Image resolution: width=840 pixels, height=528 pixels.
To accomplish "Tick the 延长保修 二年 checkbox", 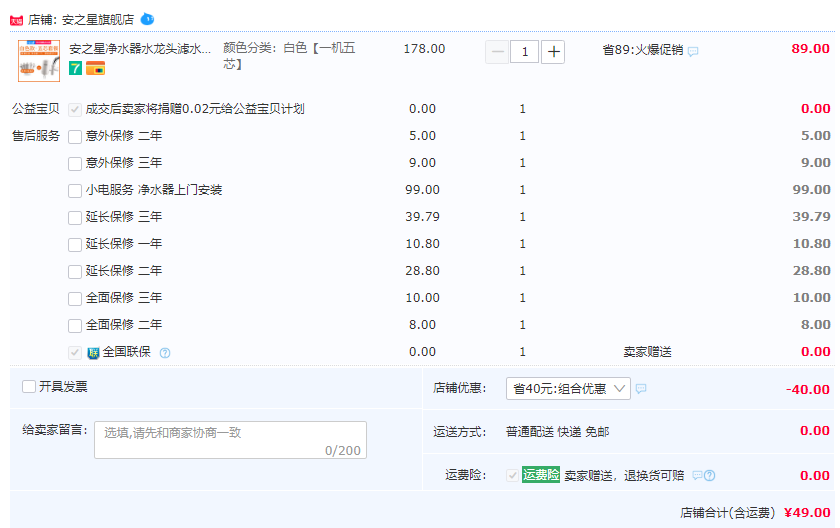I will click(75, 271).
